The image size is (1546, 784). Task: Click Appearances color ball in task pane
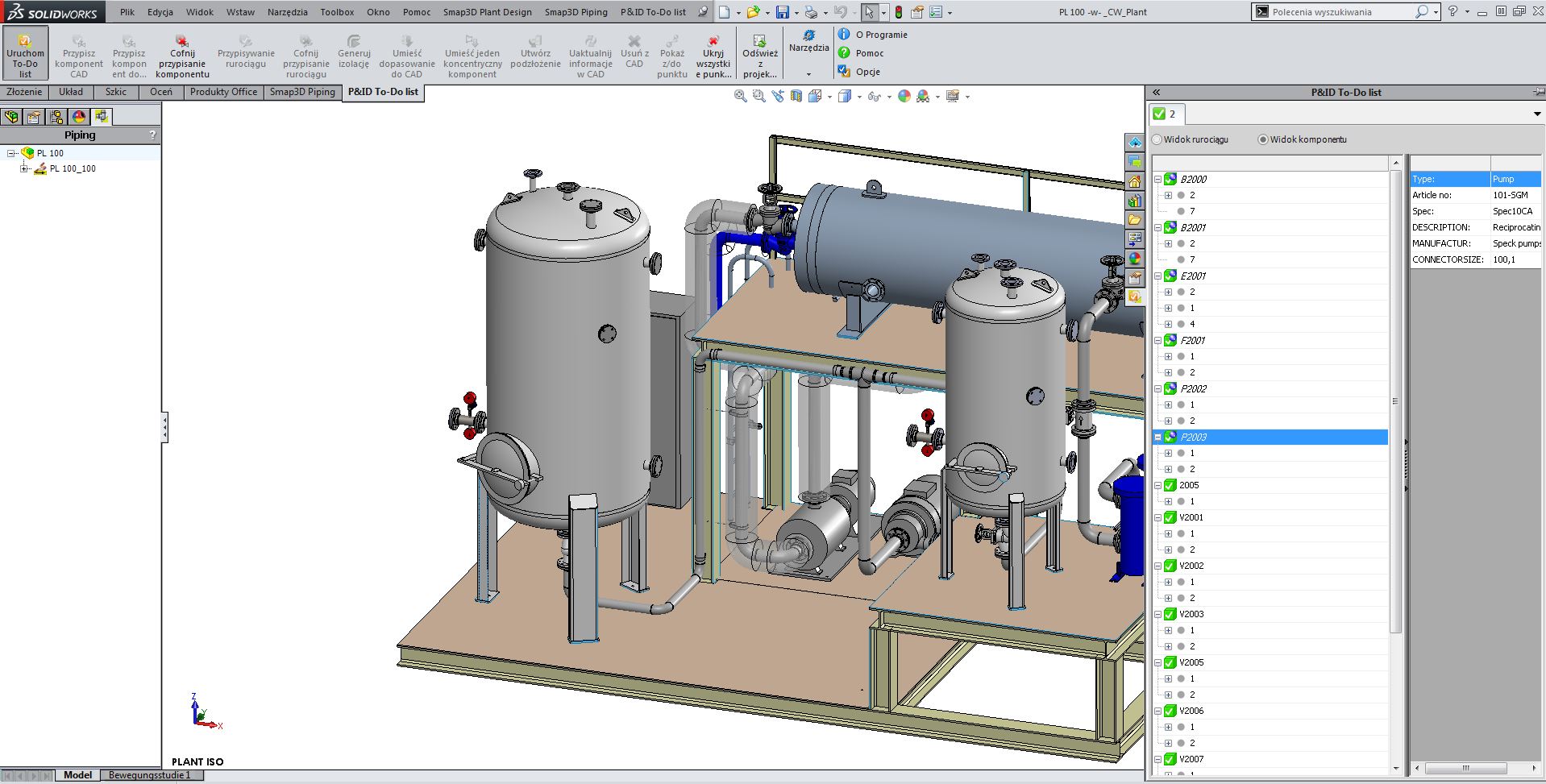coord(1135,259)
